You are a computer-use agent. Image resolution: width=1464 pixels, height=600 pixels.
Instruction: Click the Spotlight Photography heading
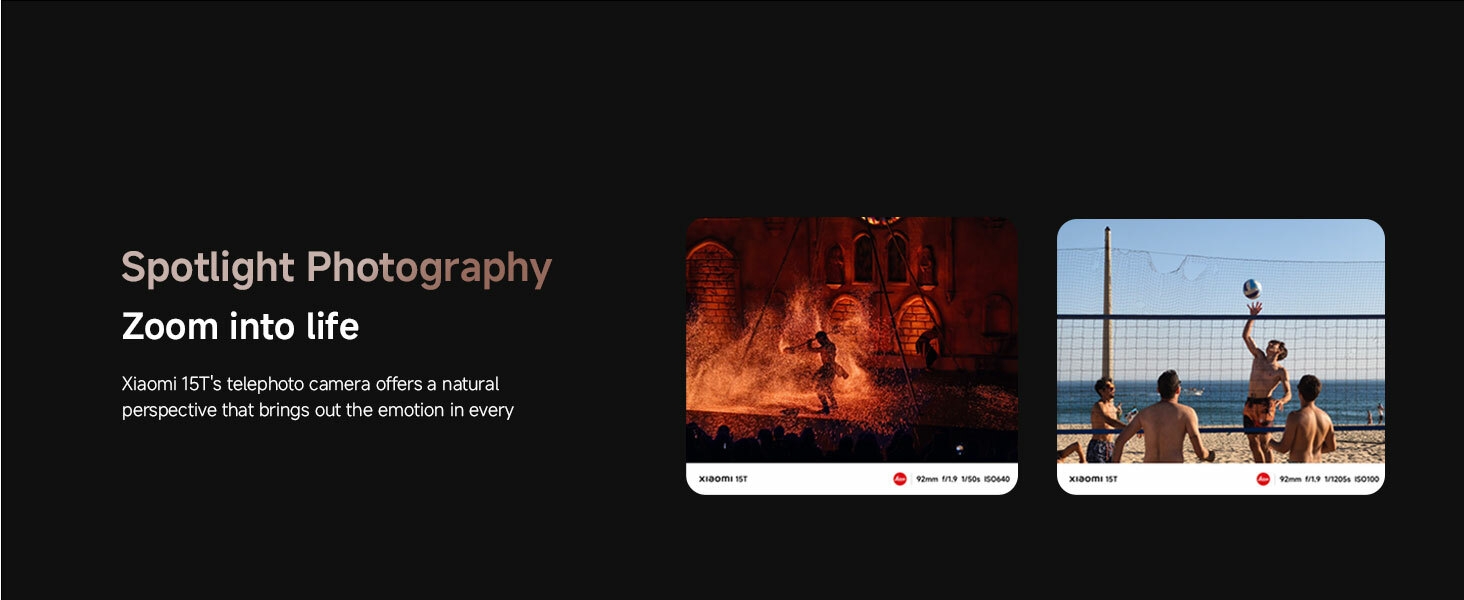[336, 267]
